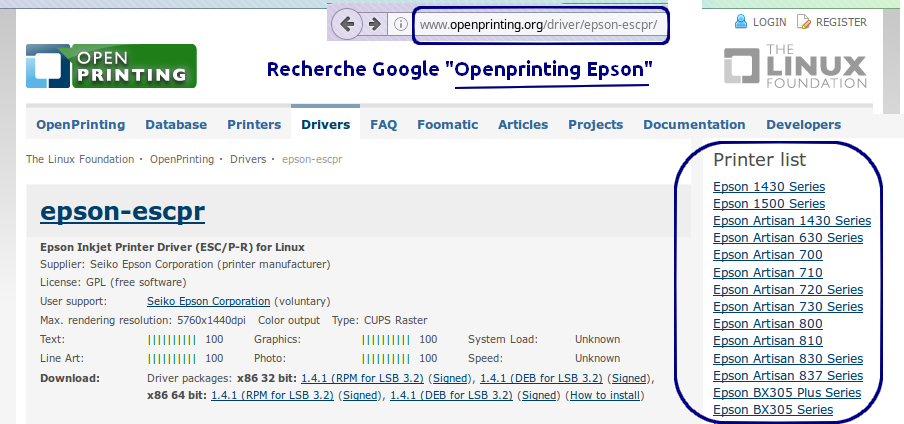Click the Linux Foundation logo
Viewport: 904px width, 424px height.
click(x=796, y=66)
